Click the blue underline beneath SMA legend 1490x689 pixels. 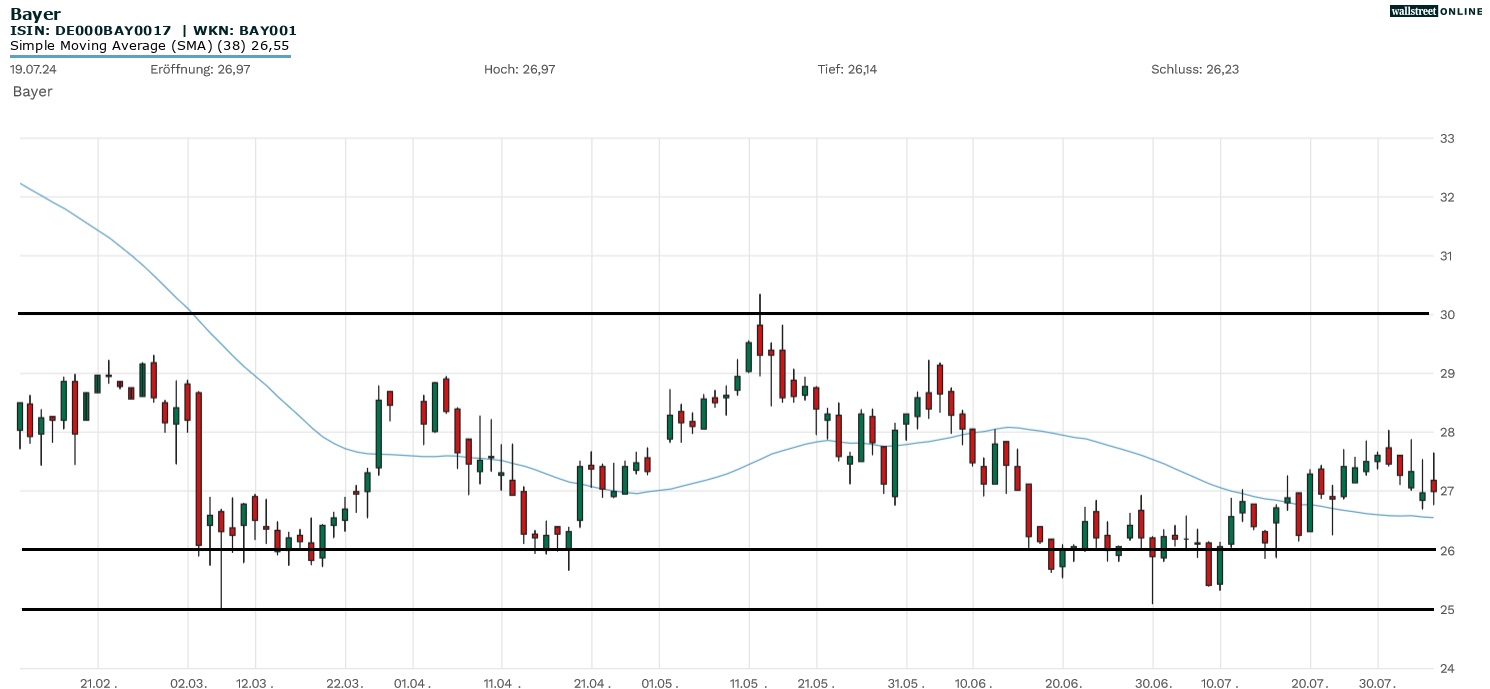pyautogui.click(x=150, y=56)
